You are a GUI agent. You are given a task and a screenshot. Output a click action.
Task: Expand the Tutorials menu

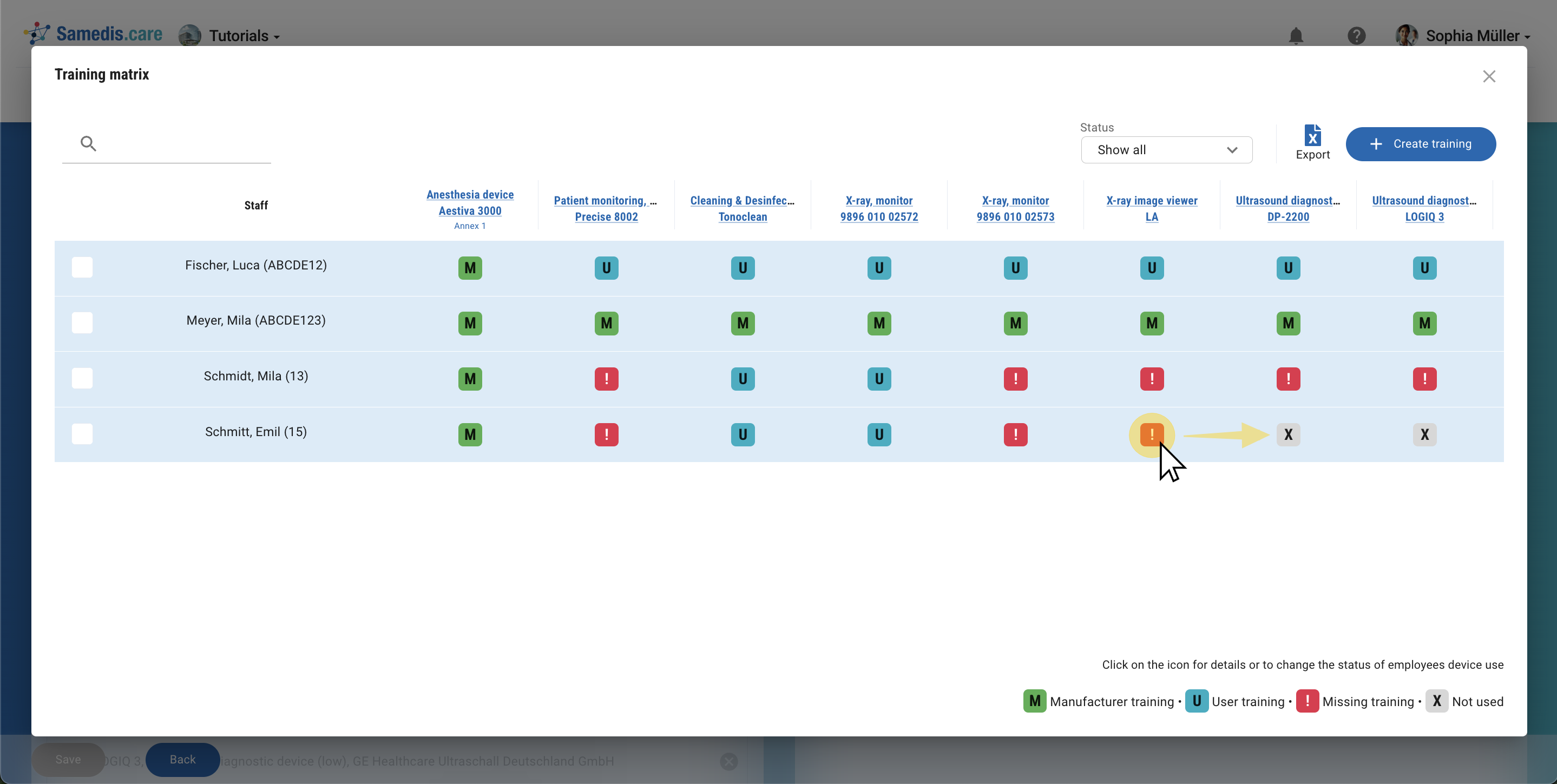coord(244,36)
